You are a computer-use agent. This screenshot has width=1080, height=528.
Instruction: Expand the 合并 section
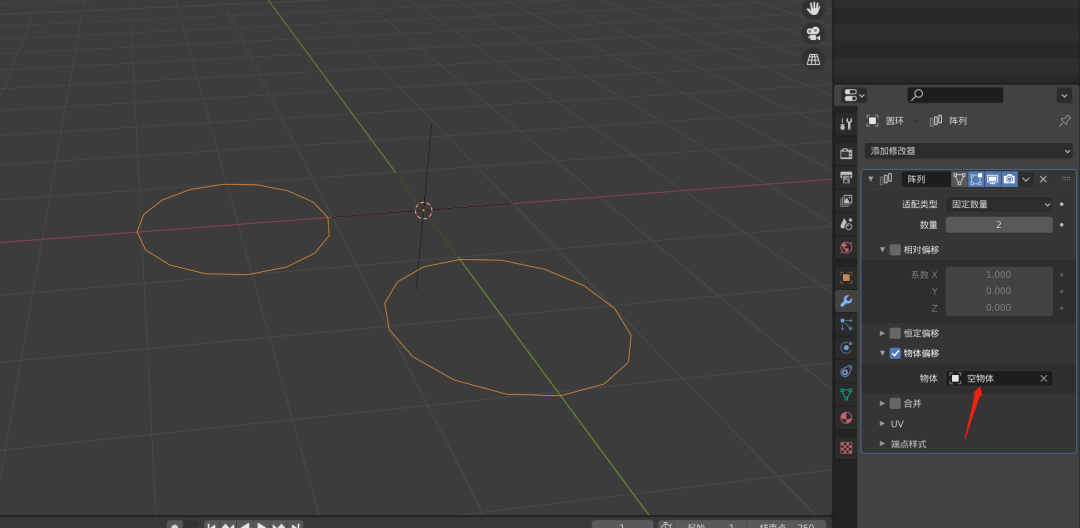click(x=882, y=403)
